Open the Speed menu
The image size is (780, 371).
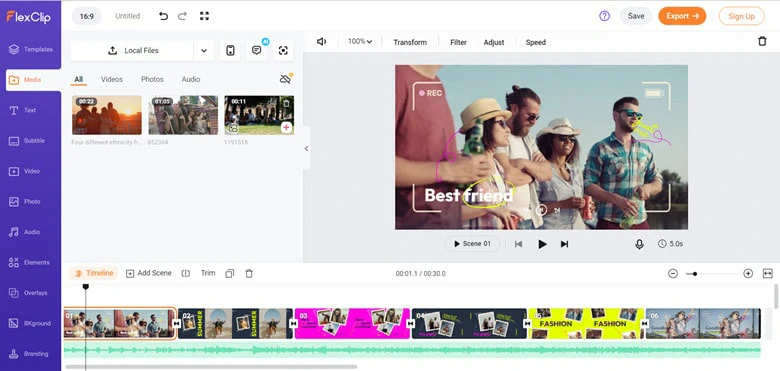click(x=536, y=42)
